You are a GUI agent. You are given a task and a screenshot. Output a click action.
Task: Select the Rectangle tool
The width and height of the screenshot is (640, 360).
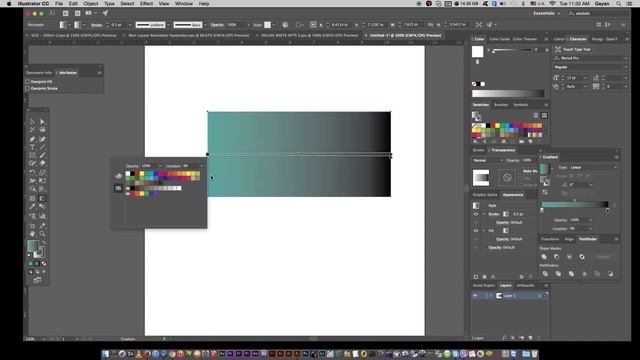coord(32,156)
